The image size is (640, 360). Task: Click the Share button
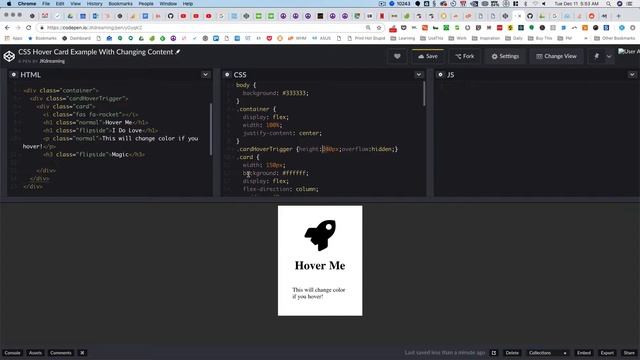[x=629, y=353]
